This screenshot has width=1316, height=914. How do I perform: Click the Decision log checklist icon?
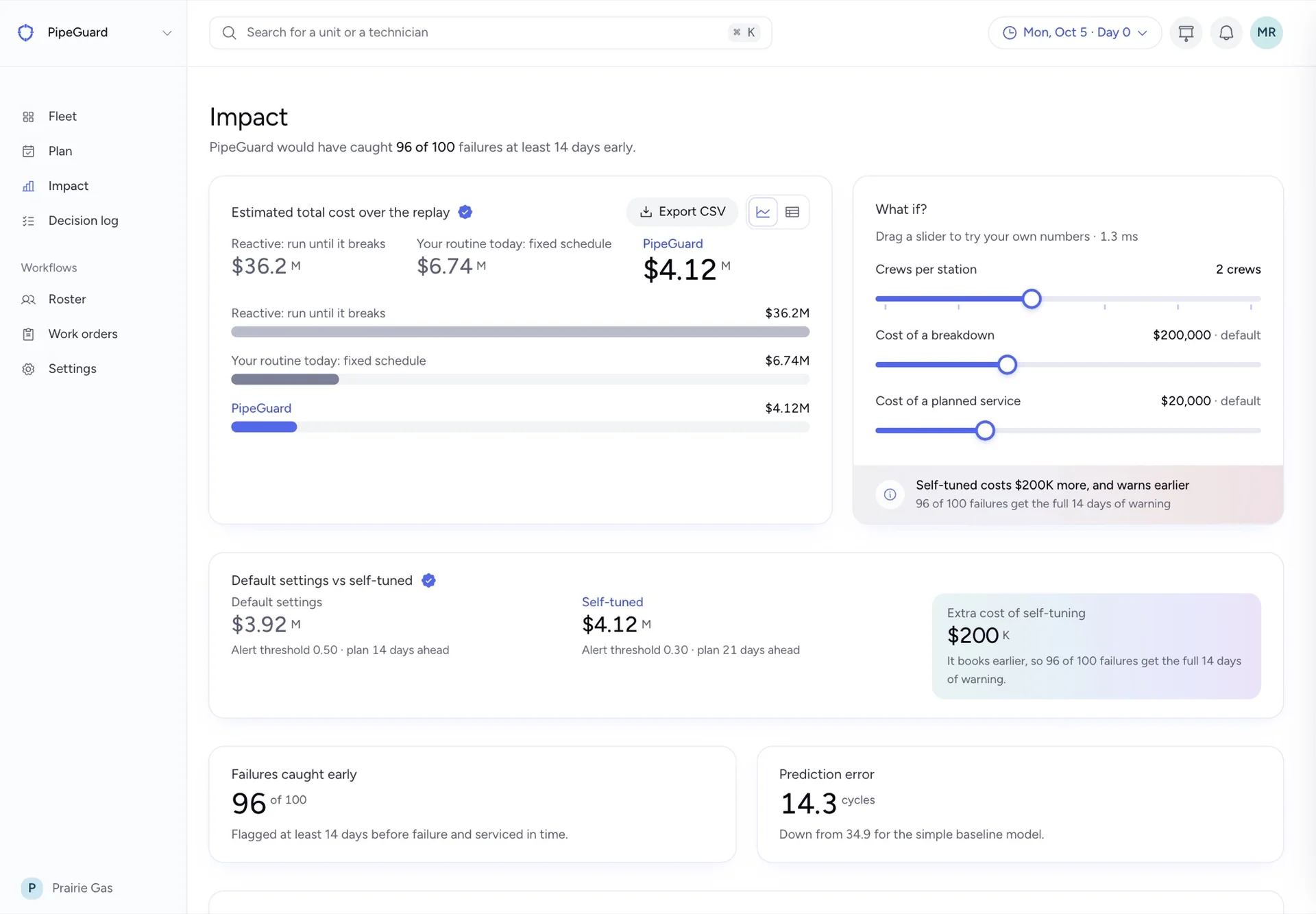tap(28, 221)
